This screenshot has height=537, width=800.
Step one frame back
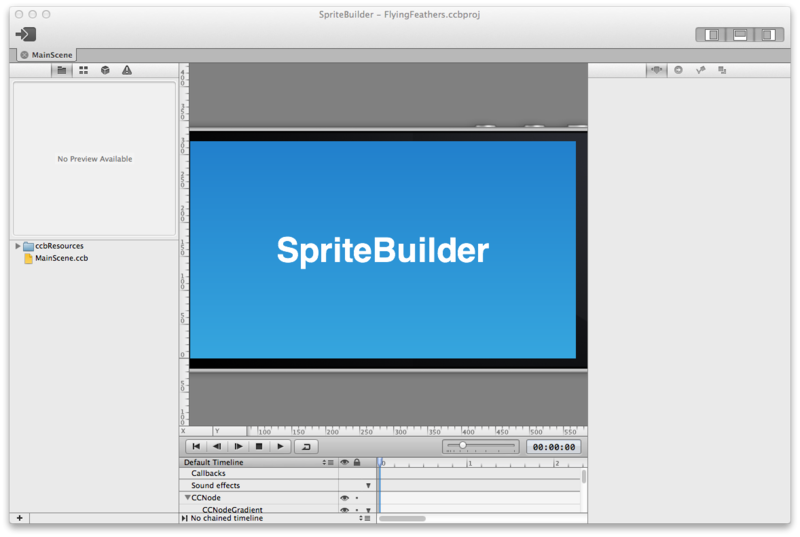tap(217, 447)
